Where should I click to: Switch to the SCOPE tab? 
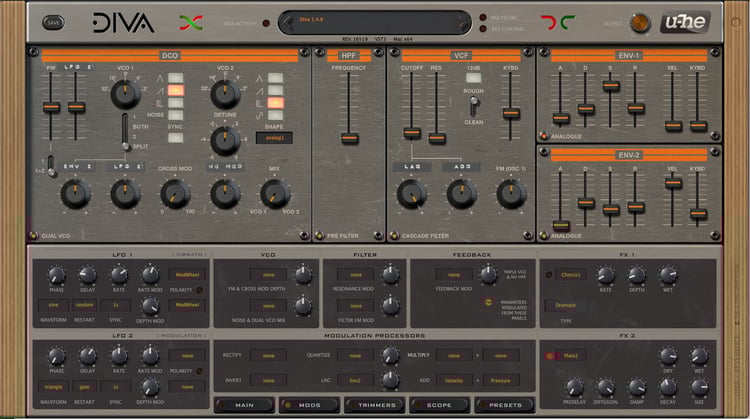pos(440,405)
